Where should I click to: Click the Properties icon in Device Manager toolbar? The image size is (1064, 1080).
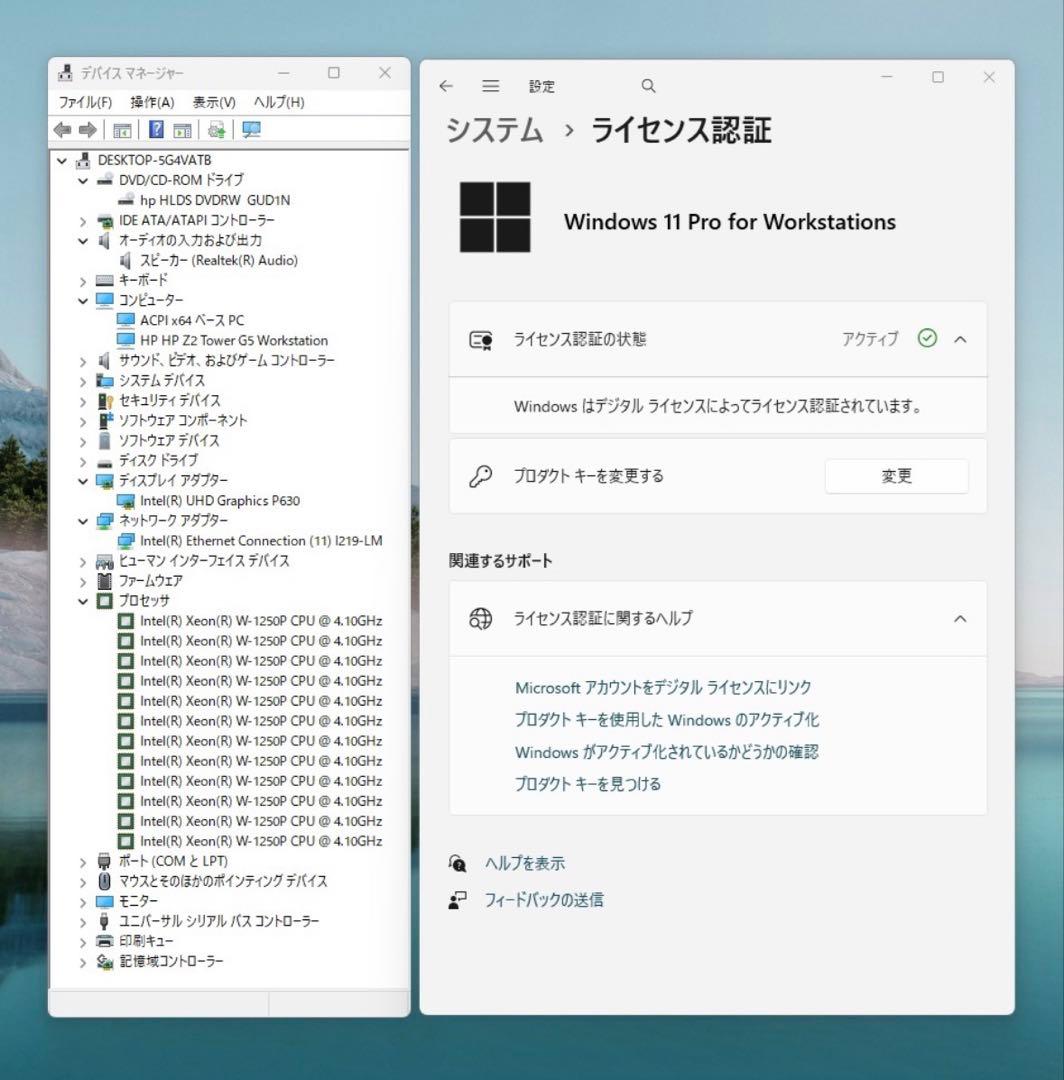(182, 130)
